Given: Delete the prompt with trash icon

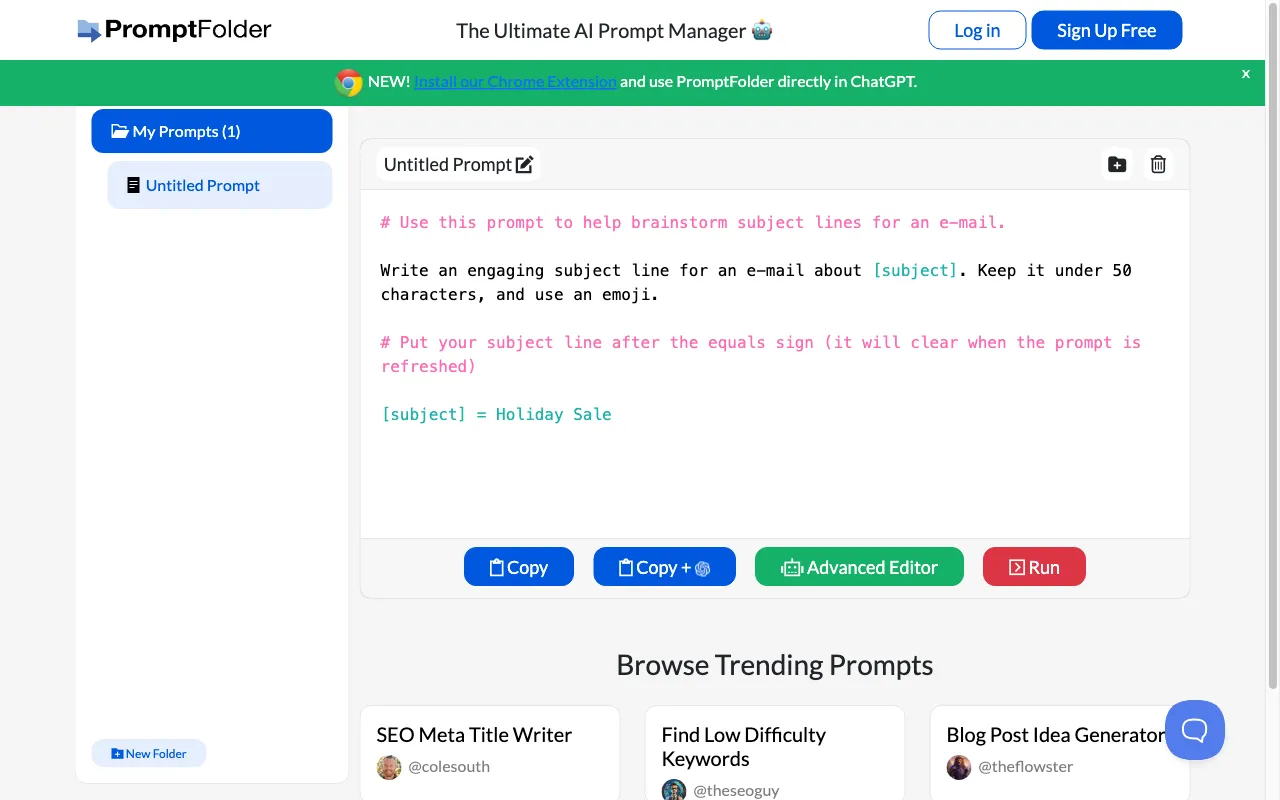Looking at the screenshot, I should [1158, 165].
